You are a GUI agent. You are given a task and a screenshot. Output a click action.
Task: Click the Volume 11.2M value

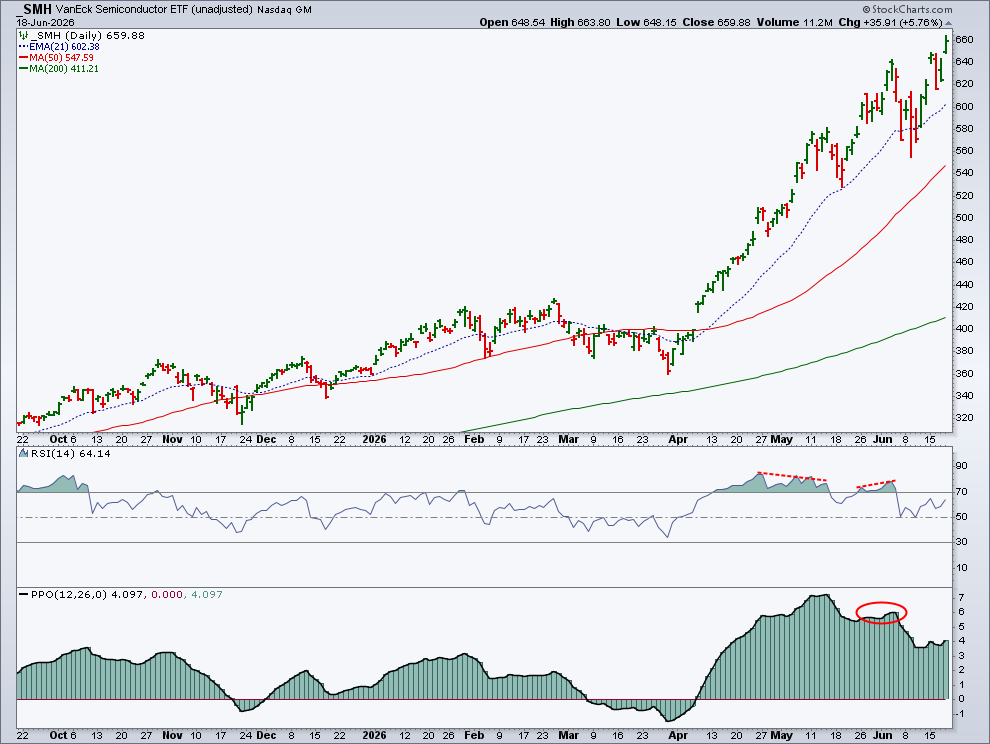point(795,22)
